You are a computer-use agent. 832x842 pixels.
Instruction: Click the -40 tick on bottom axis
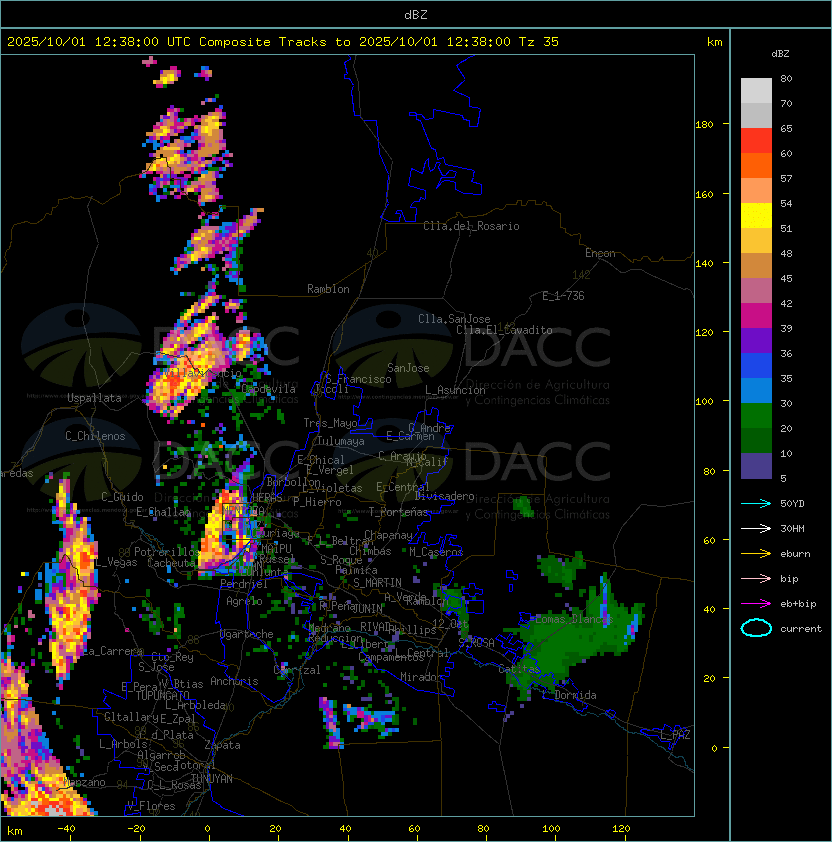tap(66, 829)
